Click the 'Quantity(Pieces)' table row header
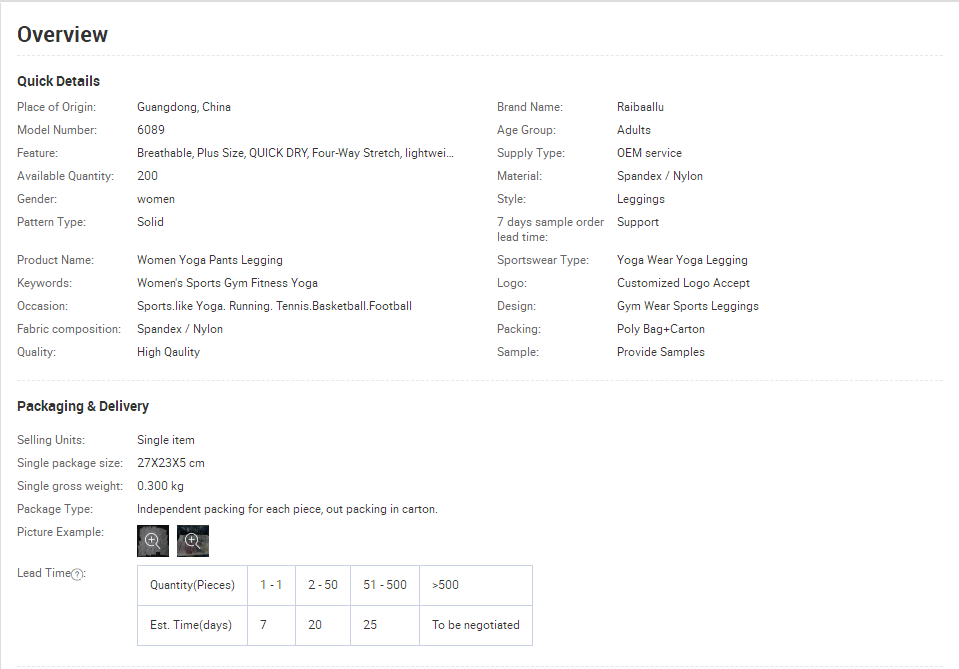This screenshot has width=959, height=669. click(x=192, y=585)
